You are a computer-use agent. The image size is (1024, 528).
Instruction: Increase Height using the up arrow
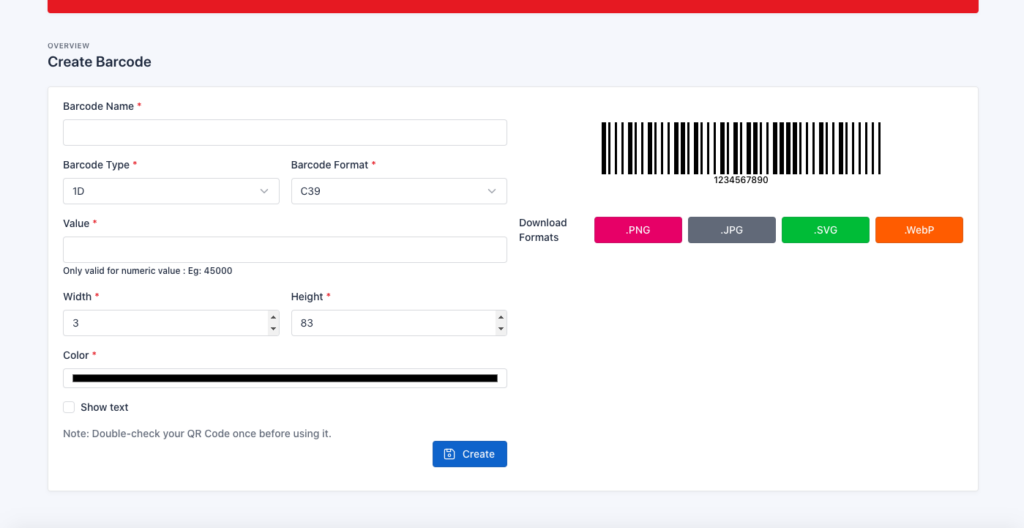pos(501,317)
